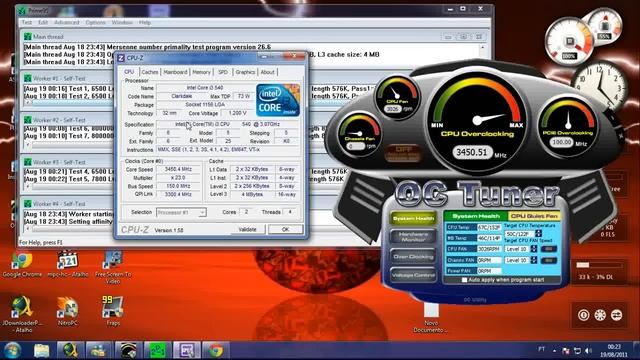
Task: Click the Prime95 Main thread window icon
Action: (27, 36)
